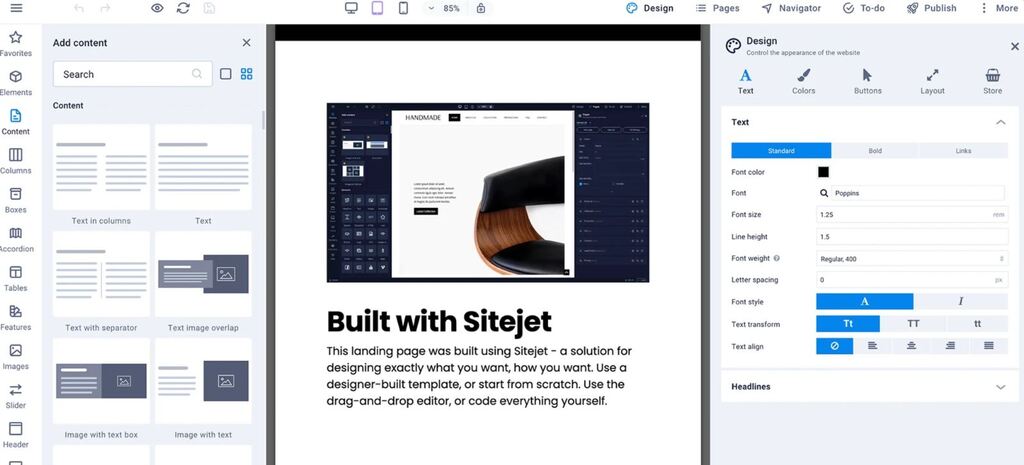The image size is (1024, 465).
Task: Open the Store design section
Action: (x=992, y=81)
